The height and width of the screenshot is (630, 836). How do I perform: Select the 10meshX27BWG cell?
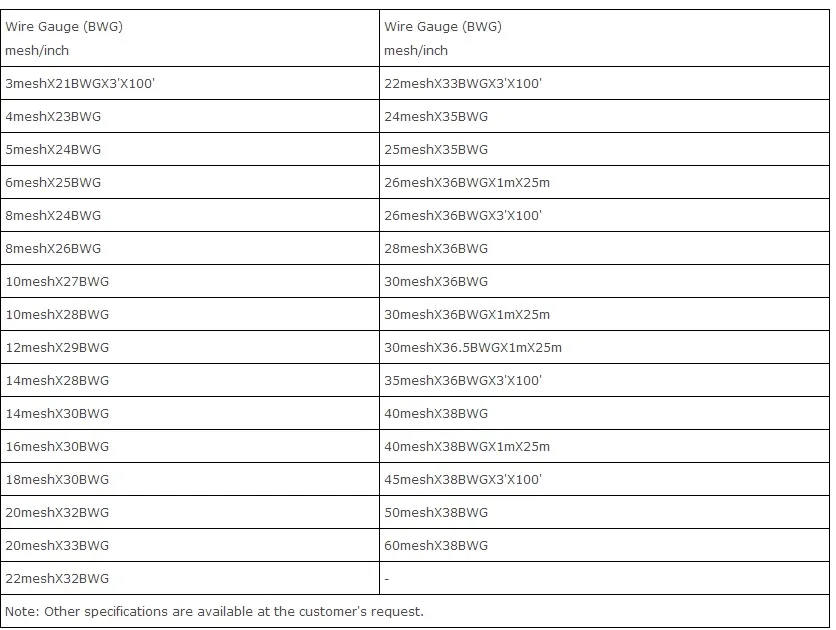[x=58, y=282]
